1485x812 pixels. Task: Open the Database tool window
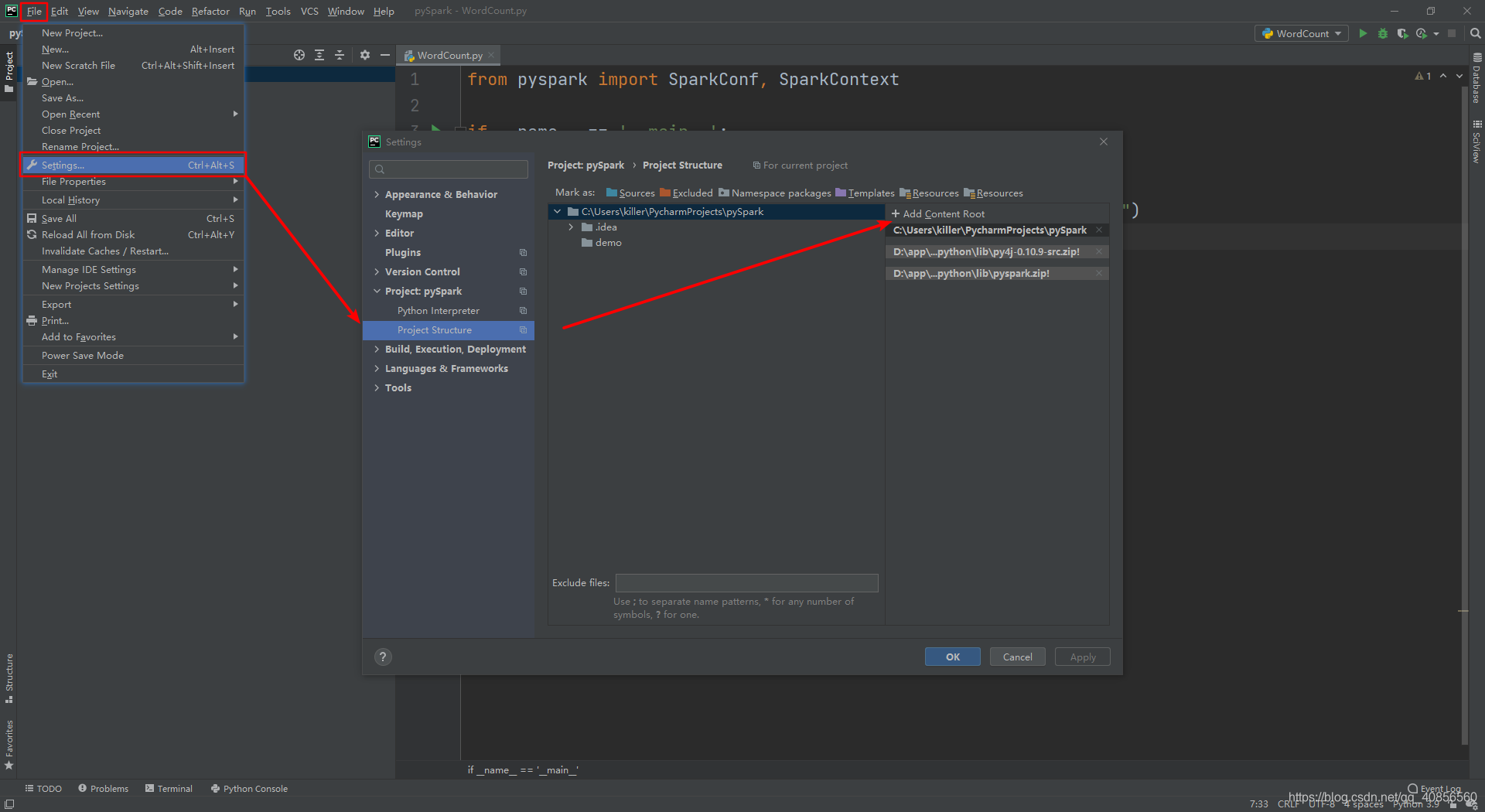point(1476,77)
